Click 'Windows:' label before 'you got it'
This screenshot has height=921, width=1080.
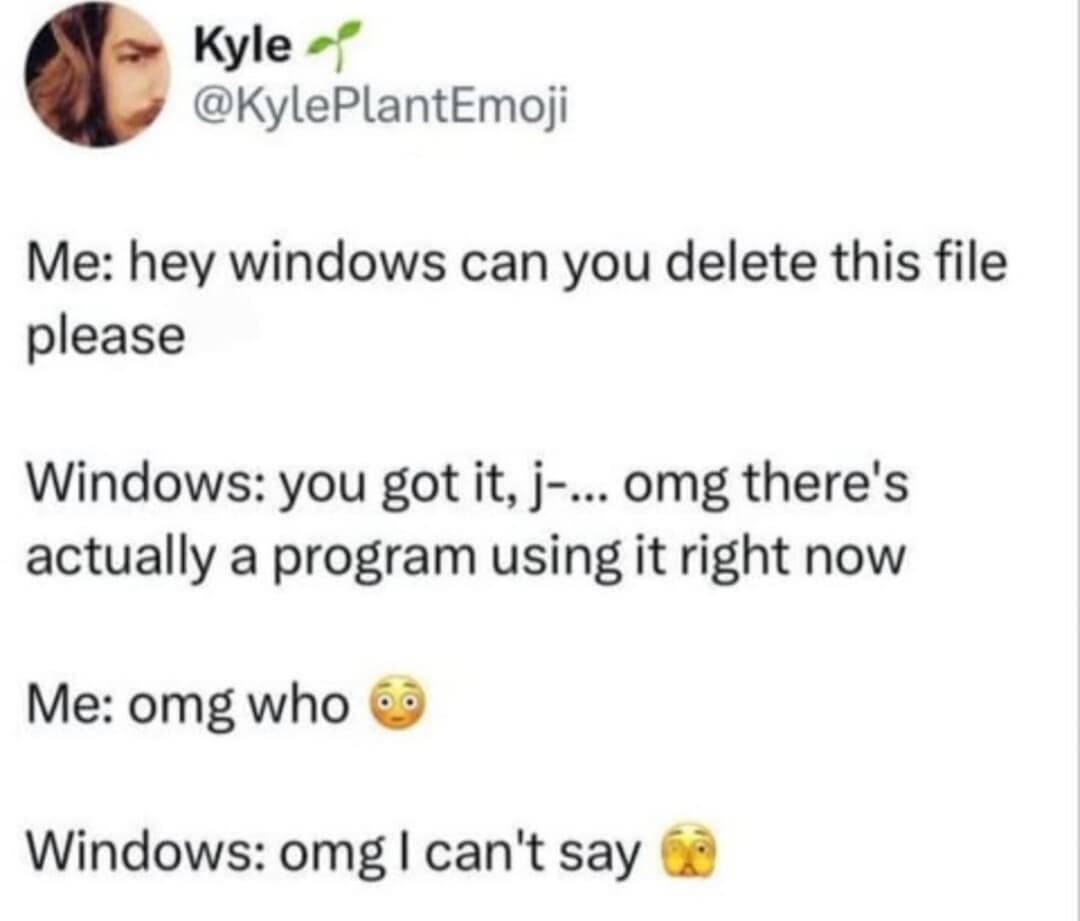[x=145, y=484]
